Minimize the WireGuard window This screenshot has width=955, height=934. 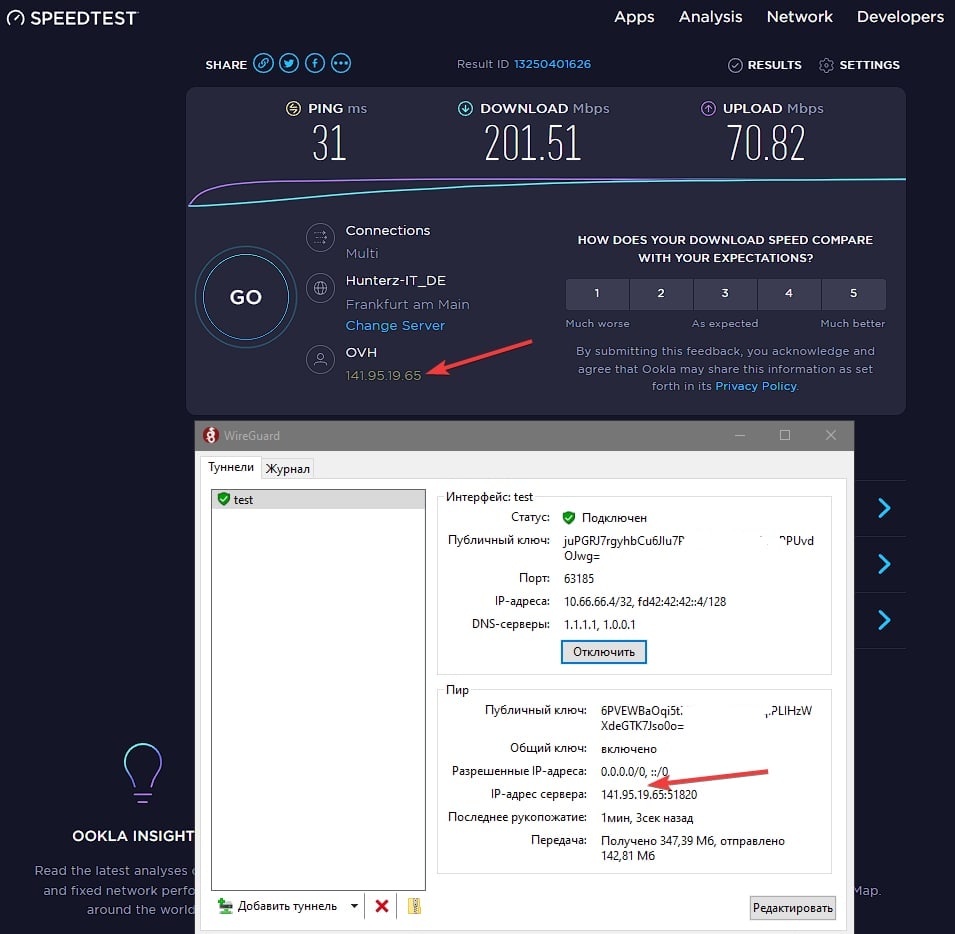tap(740, 435)
